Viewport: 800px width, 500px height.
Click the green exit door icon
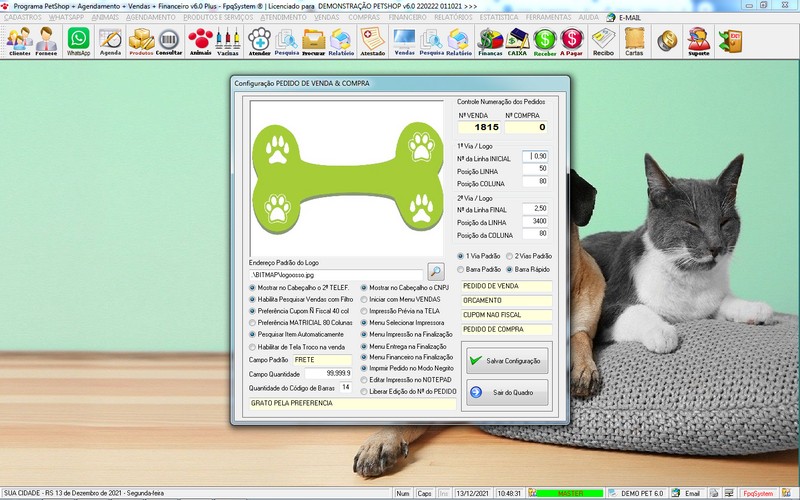tap(730, 41)
